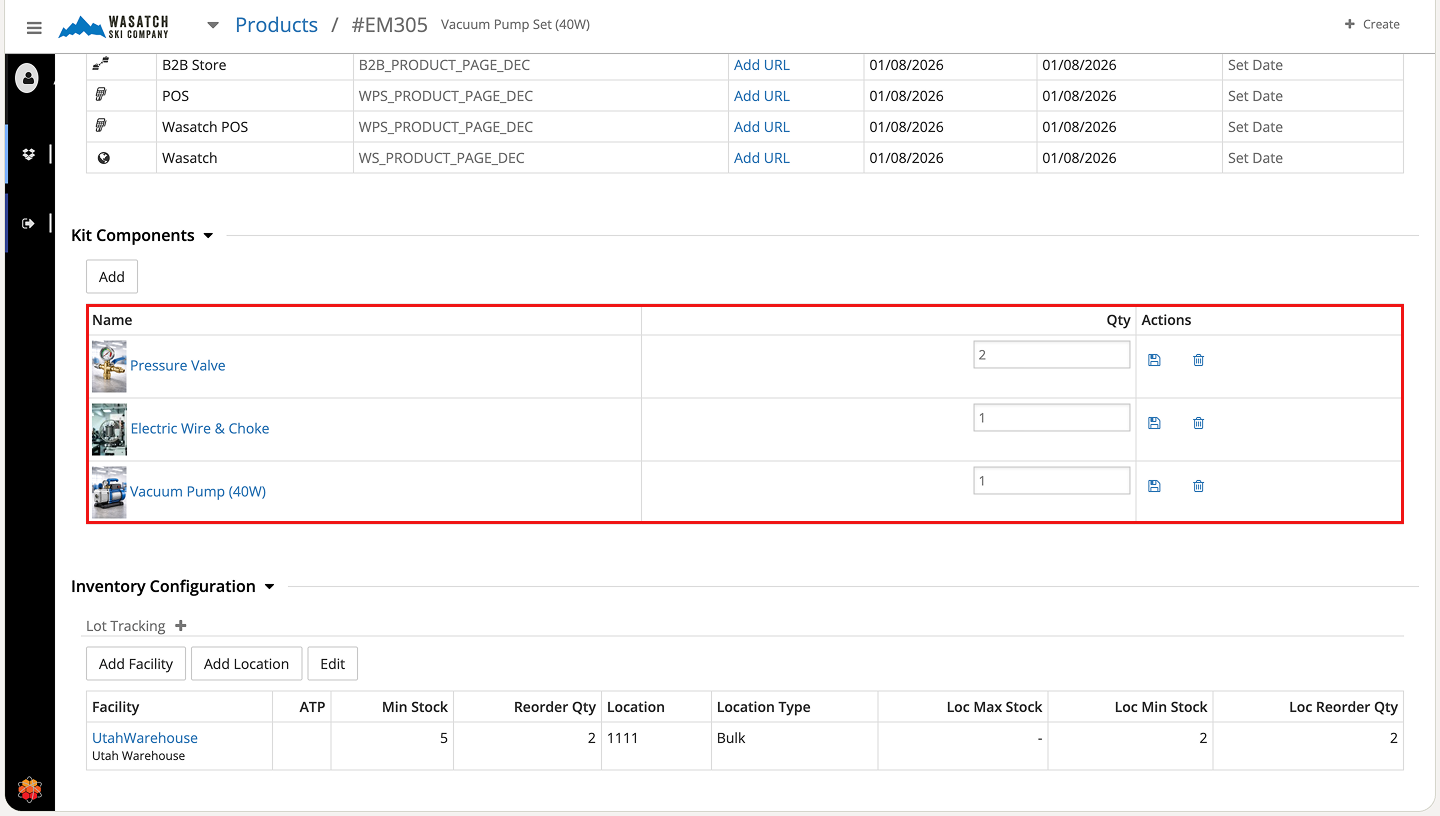Collapse the Kit Components section

pyautogui.click(x=208, y=236)
